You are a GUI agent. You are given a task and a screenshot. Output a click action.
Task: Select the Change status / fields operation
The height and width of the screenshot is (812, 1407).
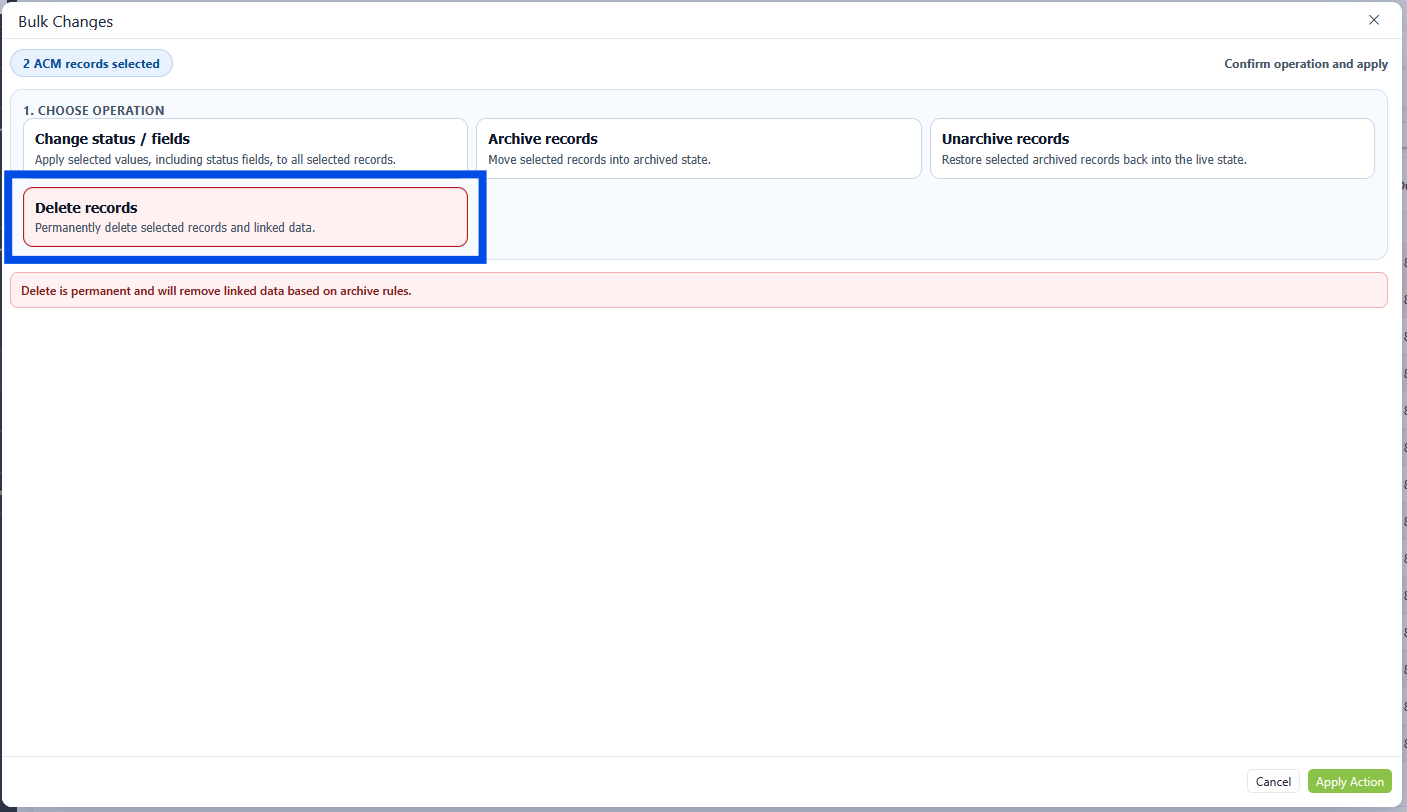point(245,148)
